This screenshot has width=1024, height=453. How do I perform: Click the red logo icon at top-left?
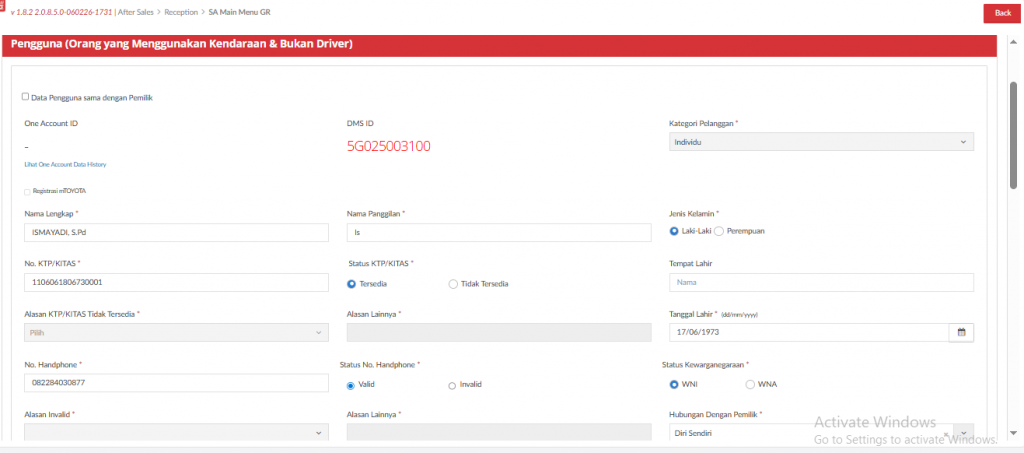3,7
